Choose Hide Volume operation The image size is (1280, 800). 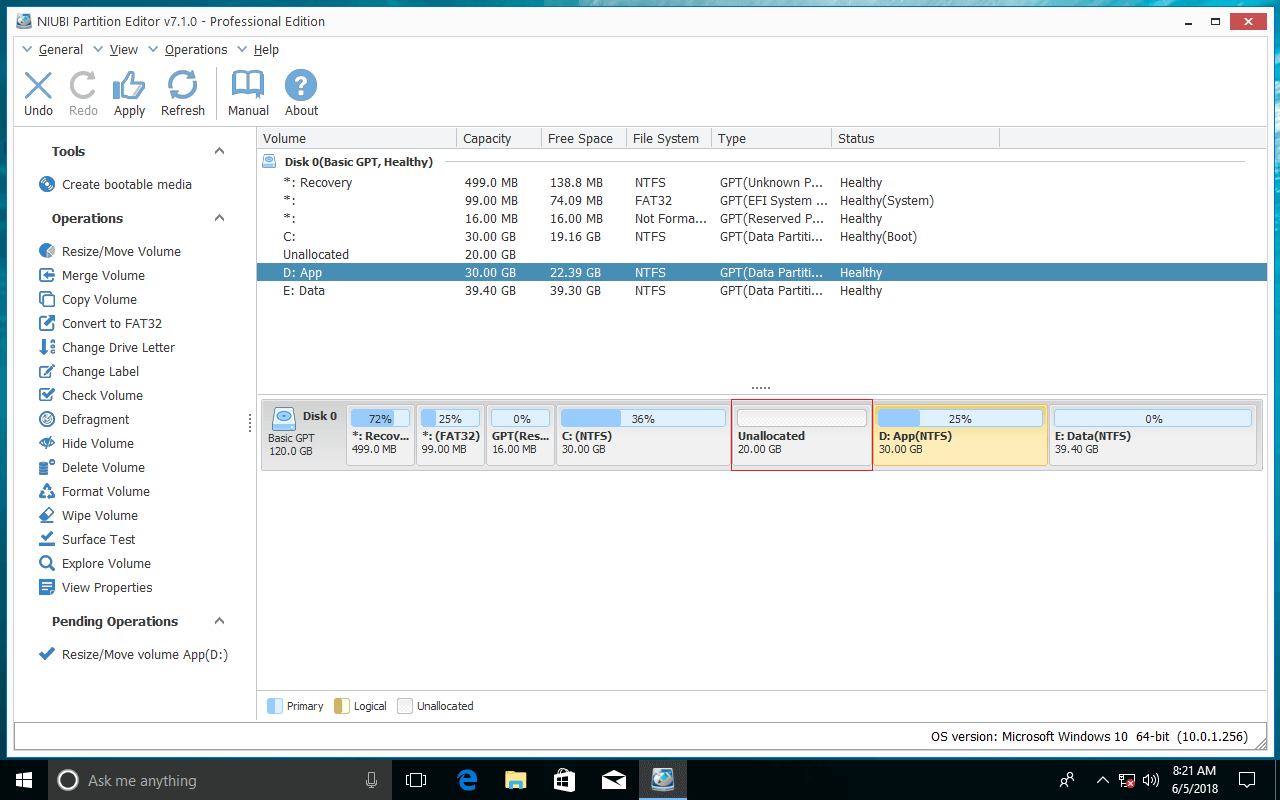click(86, 443)
